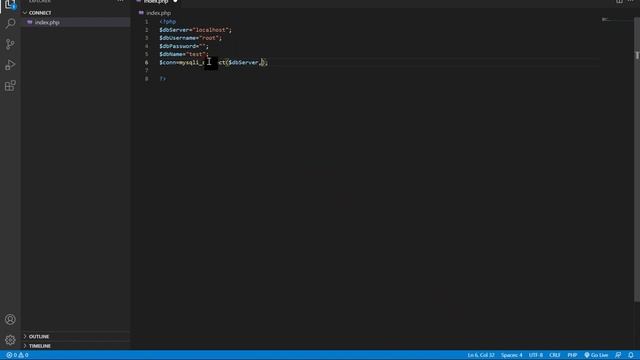640x360 pixels.
Task: Select PHP language mode in status bar
Action: pos(572,355)
